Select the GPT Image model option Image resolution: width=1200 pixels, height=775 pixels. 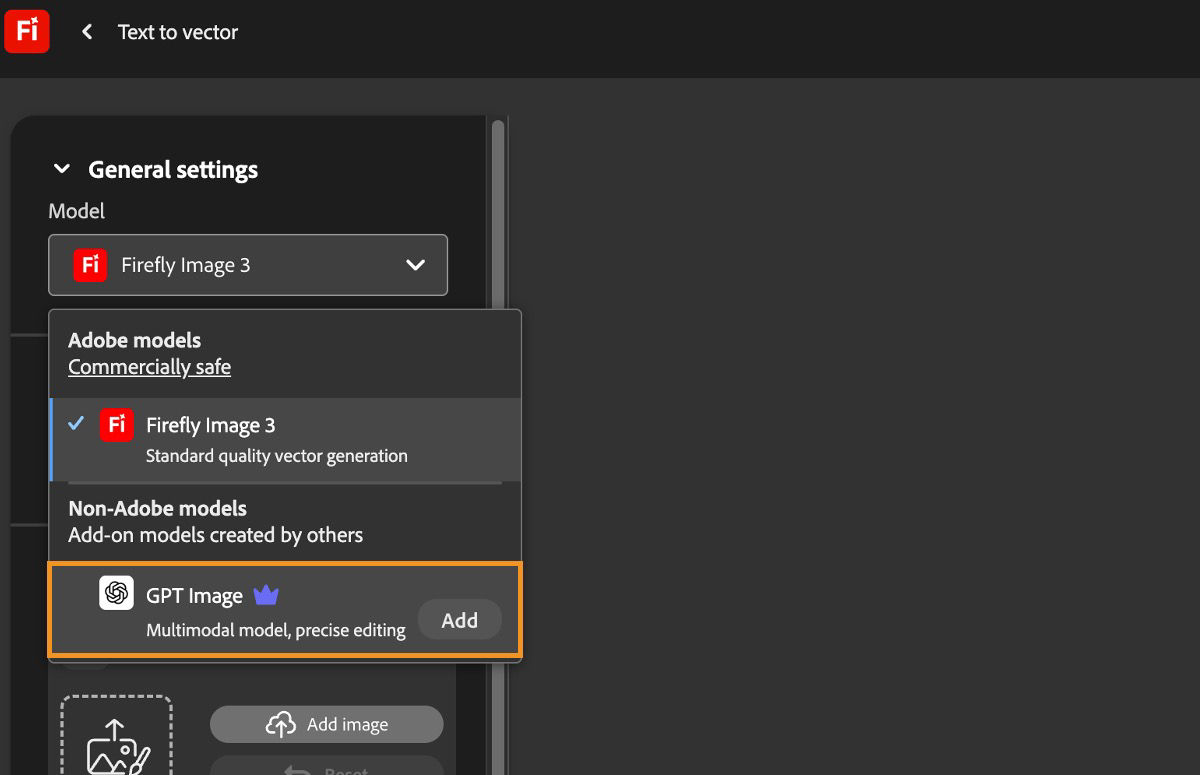tap(285, 610)
